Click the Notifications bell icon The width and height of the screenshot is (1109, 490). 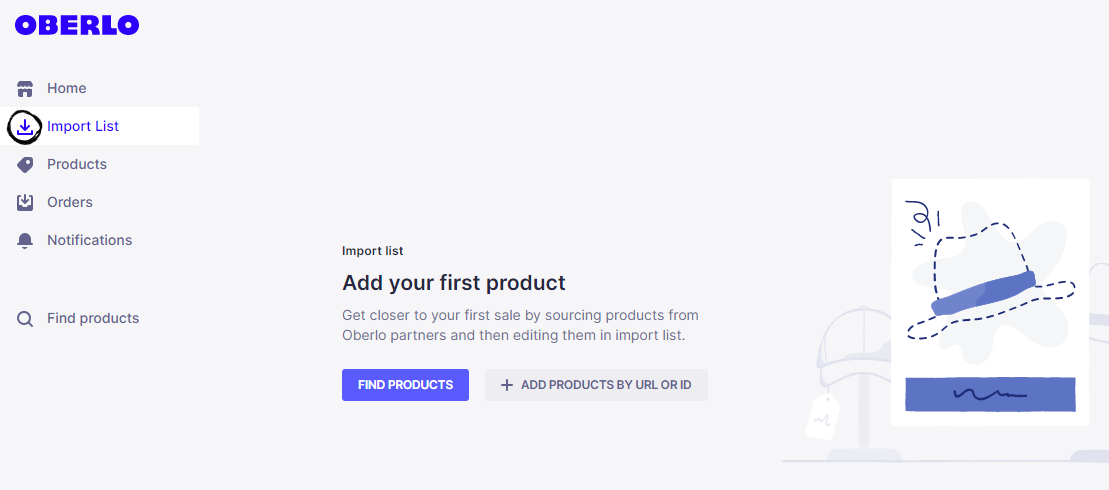26,240
